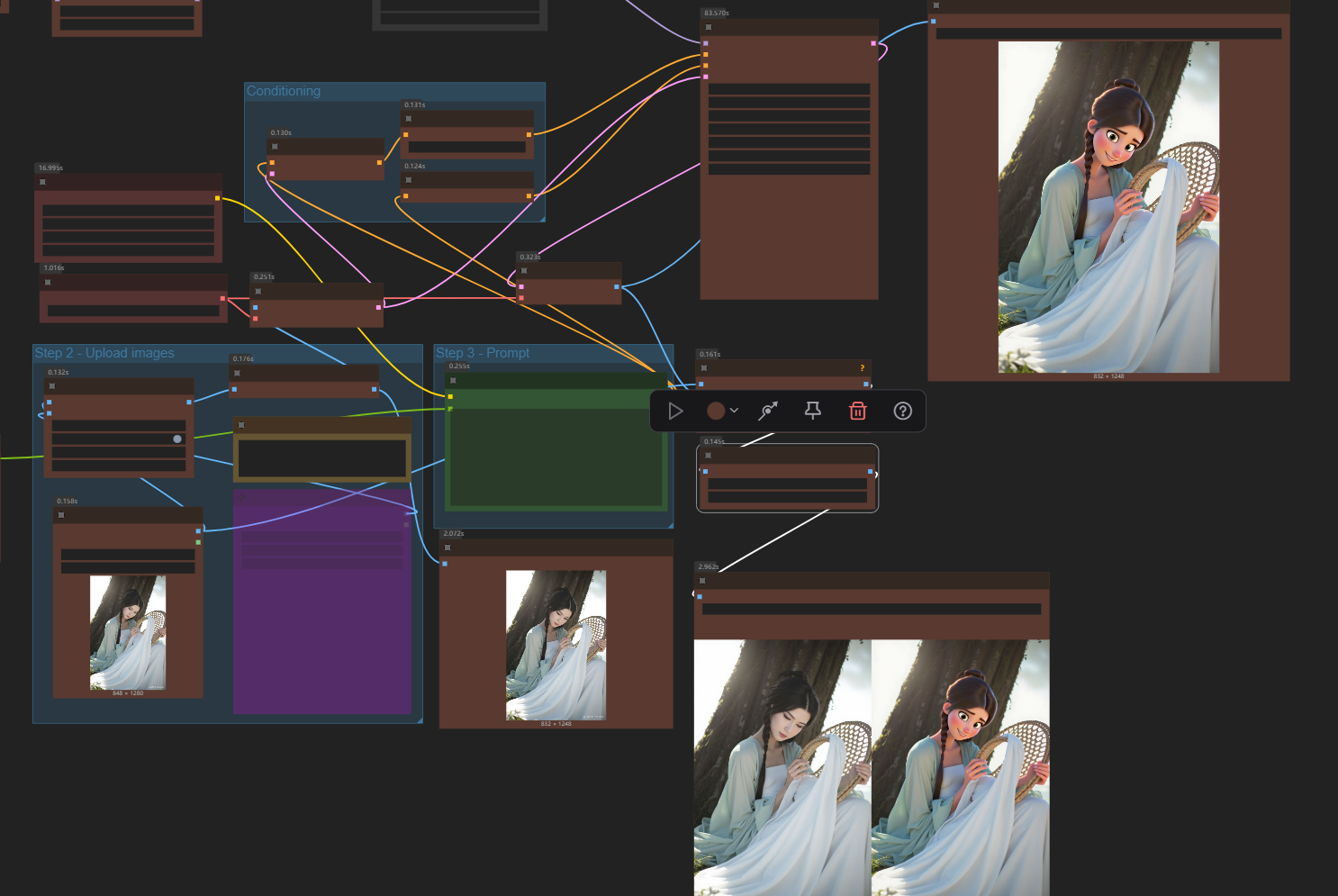
Task: Pin the selected node using the pin icon
Action: (812, 412)
